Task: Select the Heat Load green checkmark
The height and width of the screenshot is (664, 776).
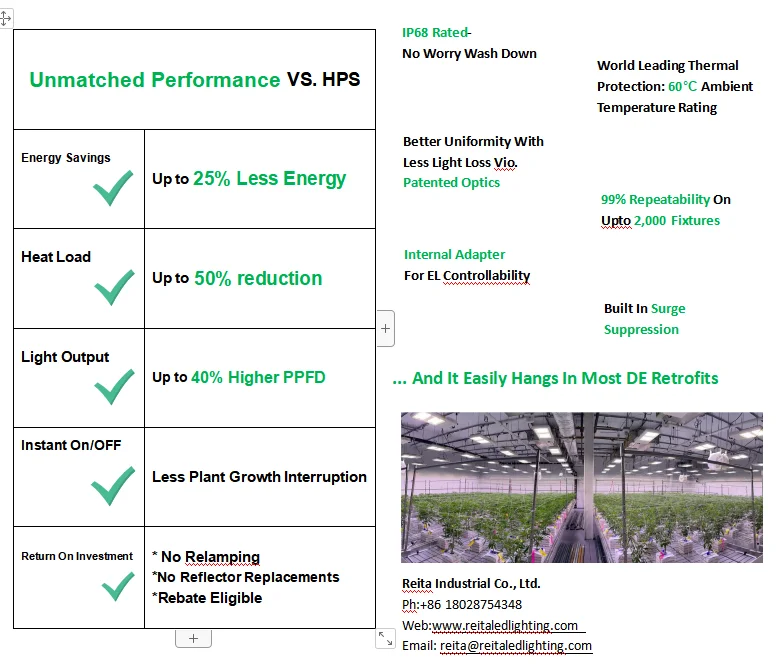Action: (x=114, y=287)
